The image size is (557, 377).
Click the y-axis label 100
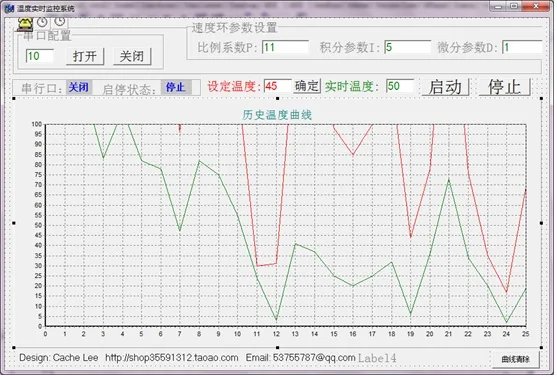(37, 124)
